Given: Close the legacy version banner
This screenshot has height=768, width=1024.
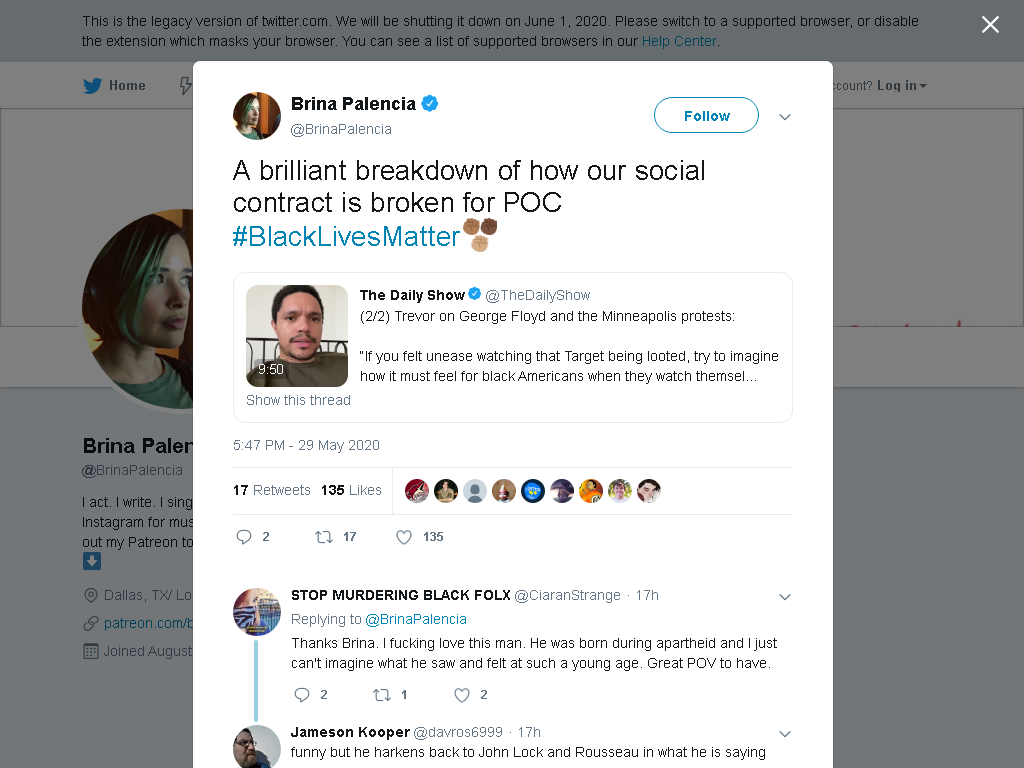Looking at the screenshot, I should coord(990,25).
